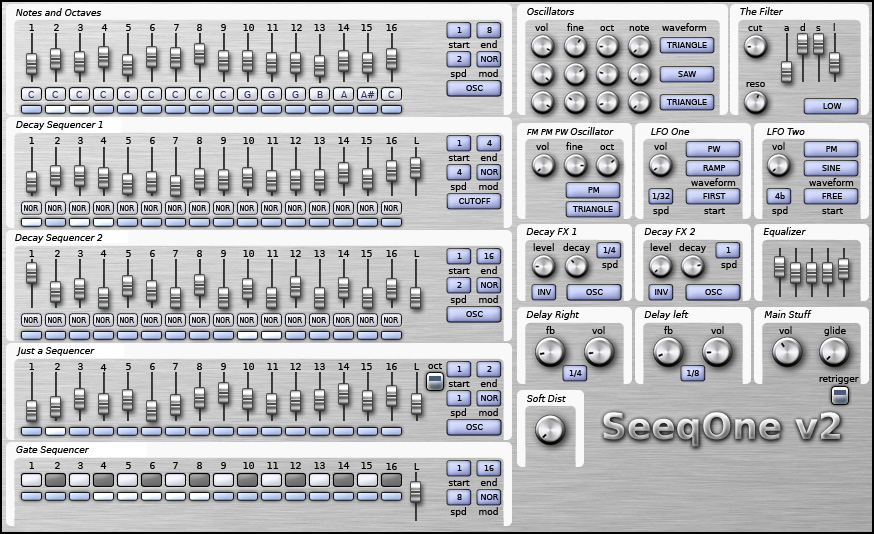Toggle the oct switch in Just a Sequencer
The width and height of the screenshot is (874, 534).
coord(435,382)
